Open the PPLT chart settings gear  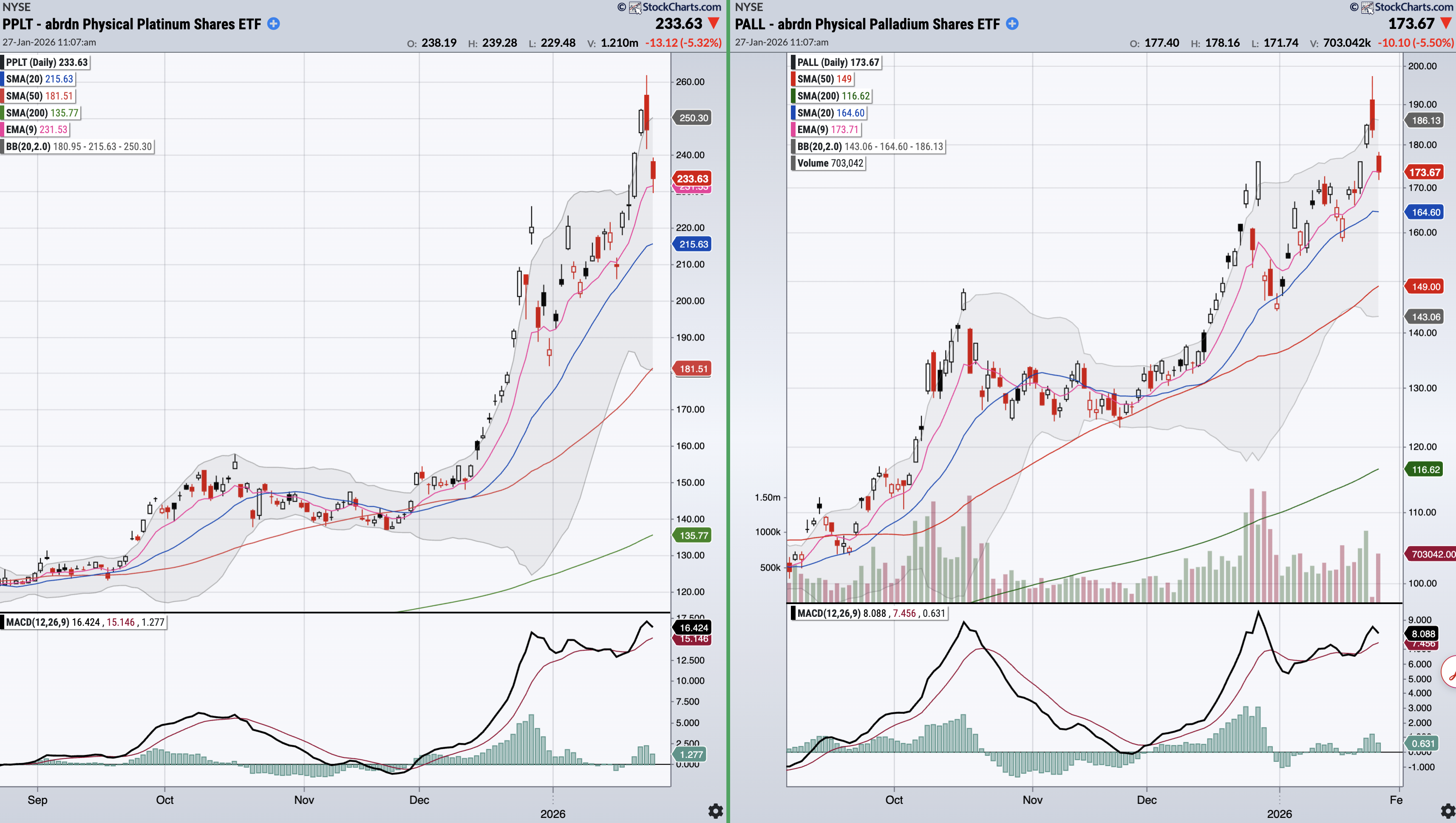pos(716,811)
